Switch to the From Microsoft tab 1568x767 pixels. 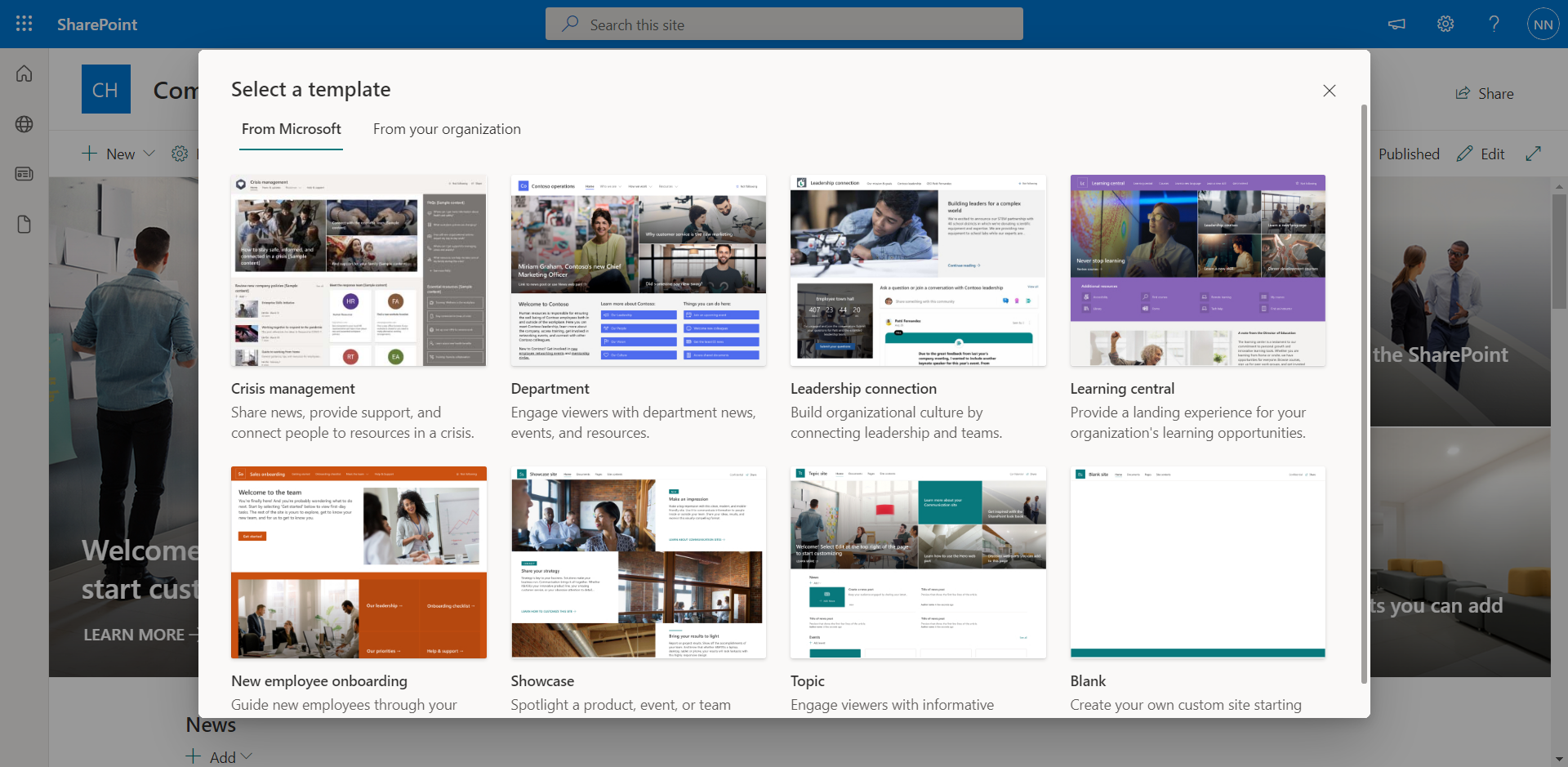coord(291,129)
